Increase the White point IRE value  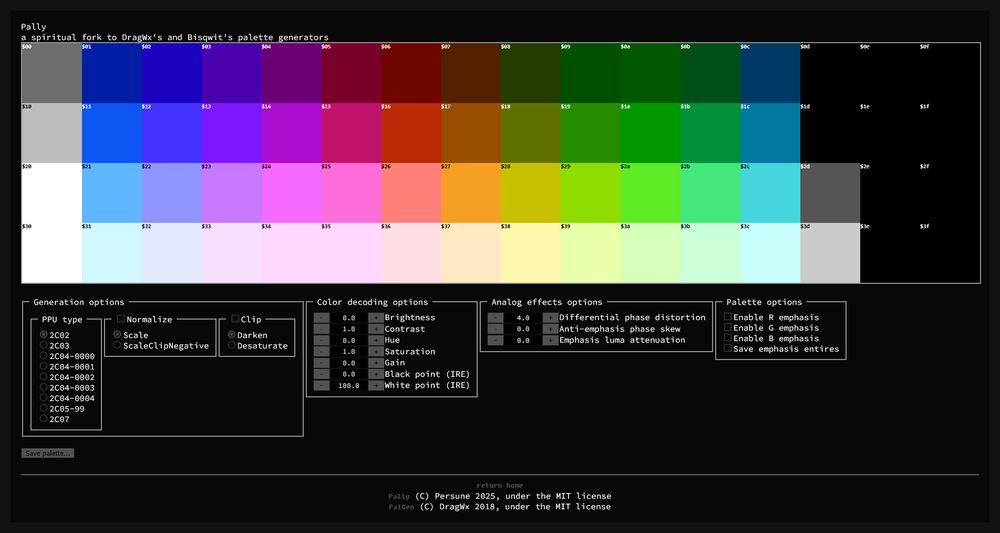(x=376, y=386)
